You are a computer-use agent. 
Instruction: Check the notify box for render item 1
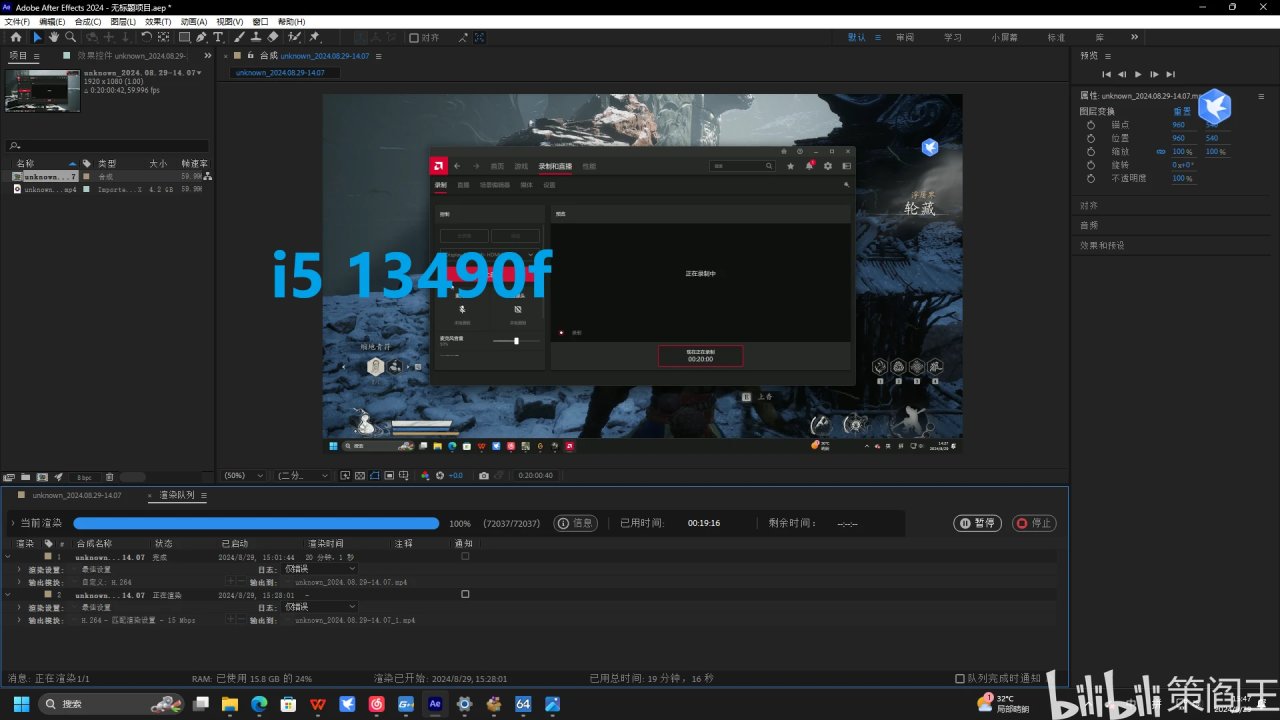(x=465, y=556)
